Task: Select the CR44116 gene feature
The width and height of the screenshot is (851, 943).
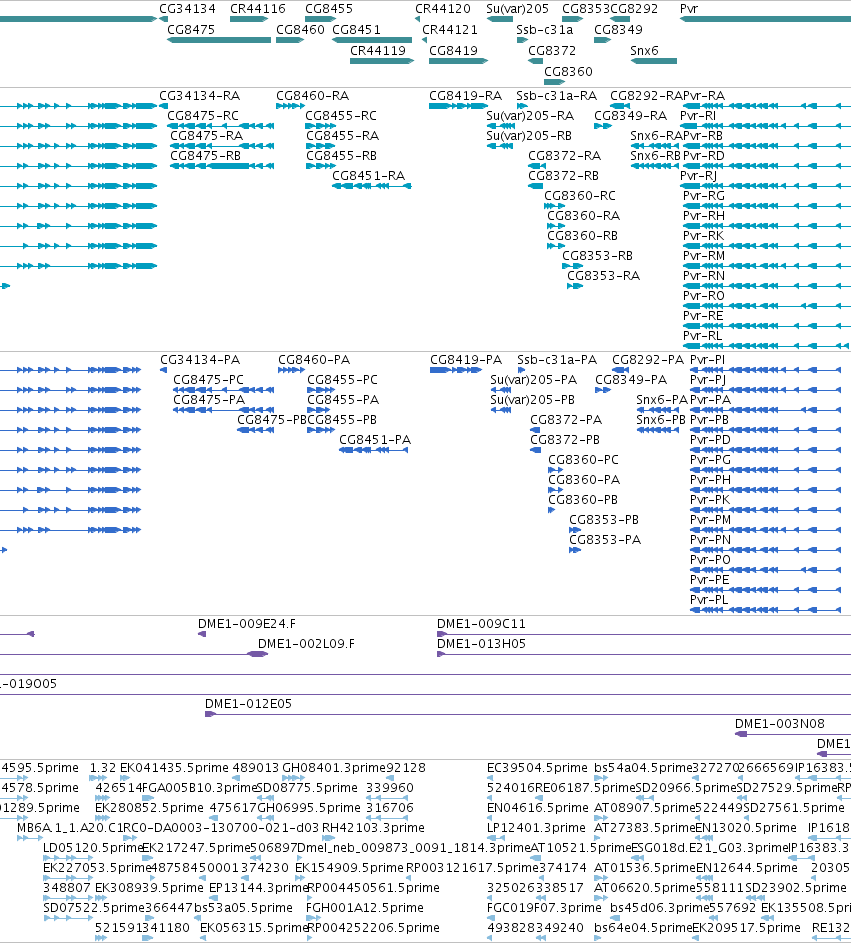Action: tap(249, 19)
